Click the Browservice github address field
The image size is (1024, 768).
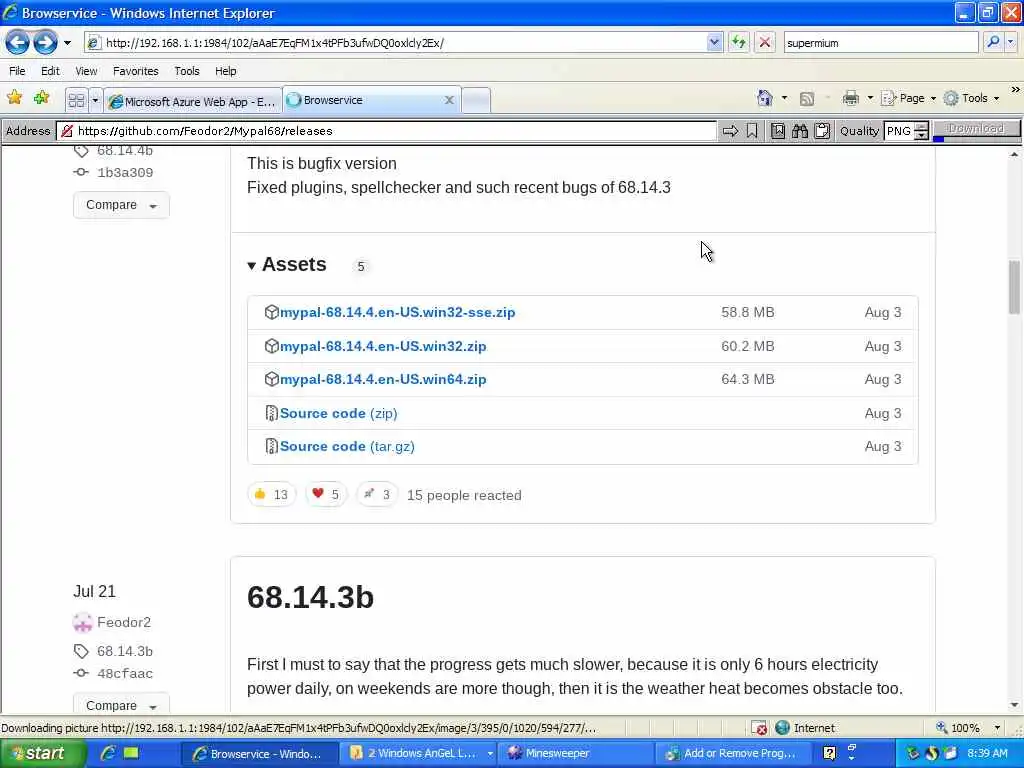[x=387, y=131]
